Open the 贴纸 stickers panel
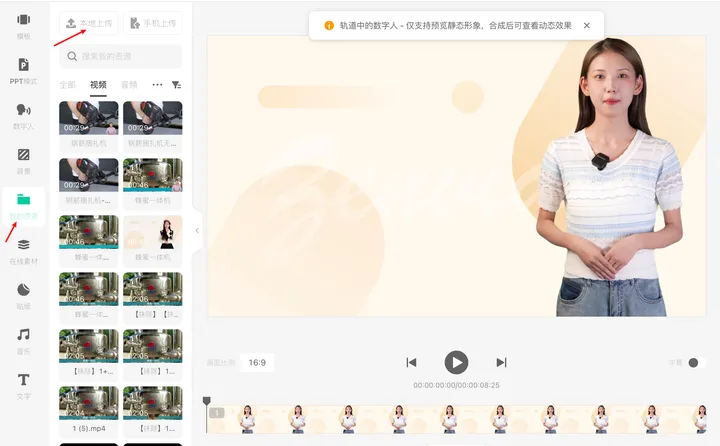Screen dimensions: 720x446 click(23, 296)
